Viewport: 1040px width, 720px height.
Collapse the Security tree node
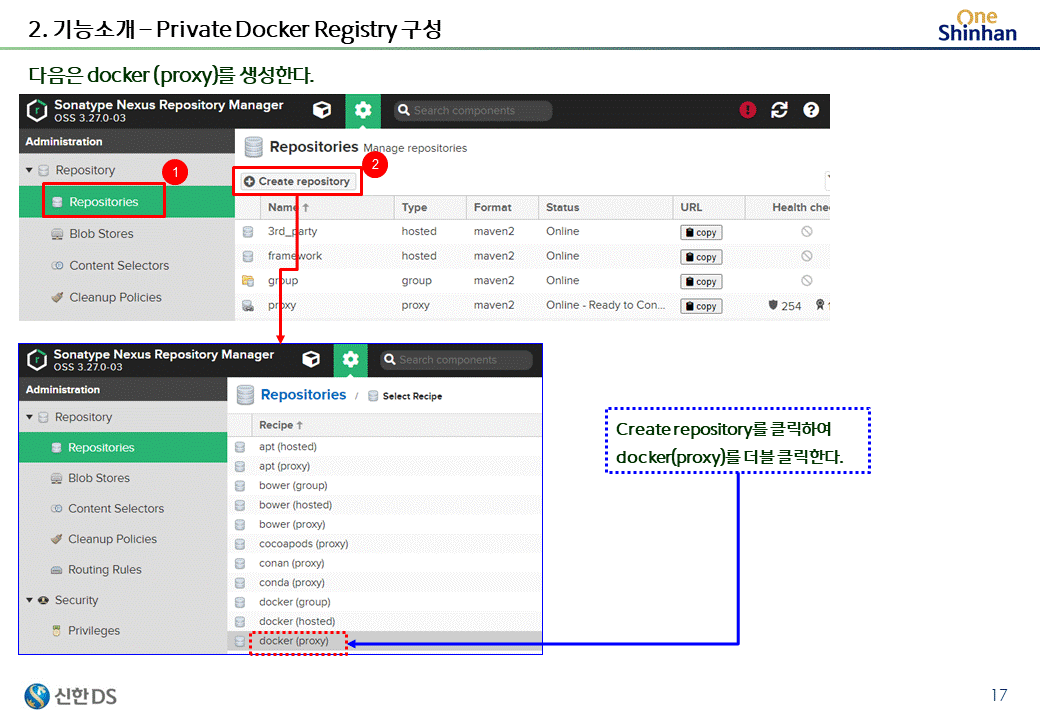click(29, 600)
